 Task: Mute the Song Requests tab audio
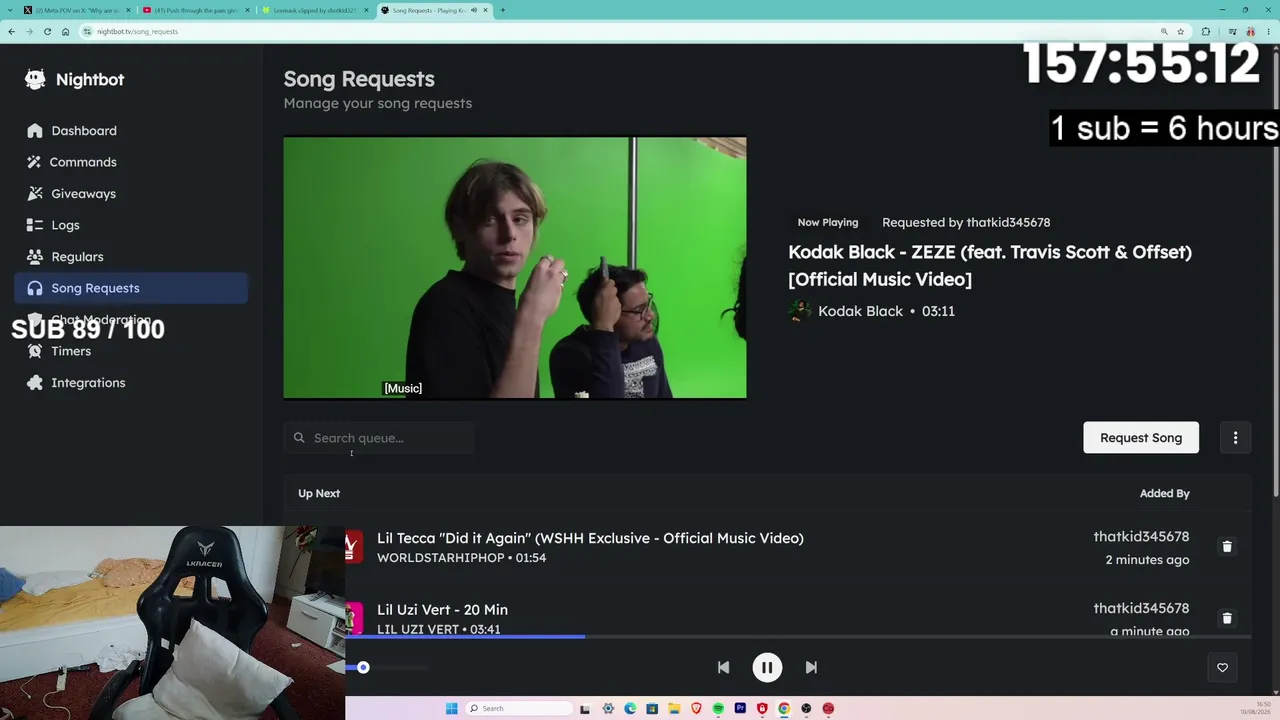pyautogui.click(x=474, y=10)
